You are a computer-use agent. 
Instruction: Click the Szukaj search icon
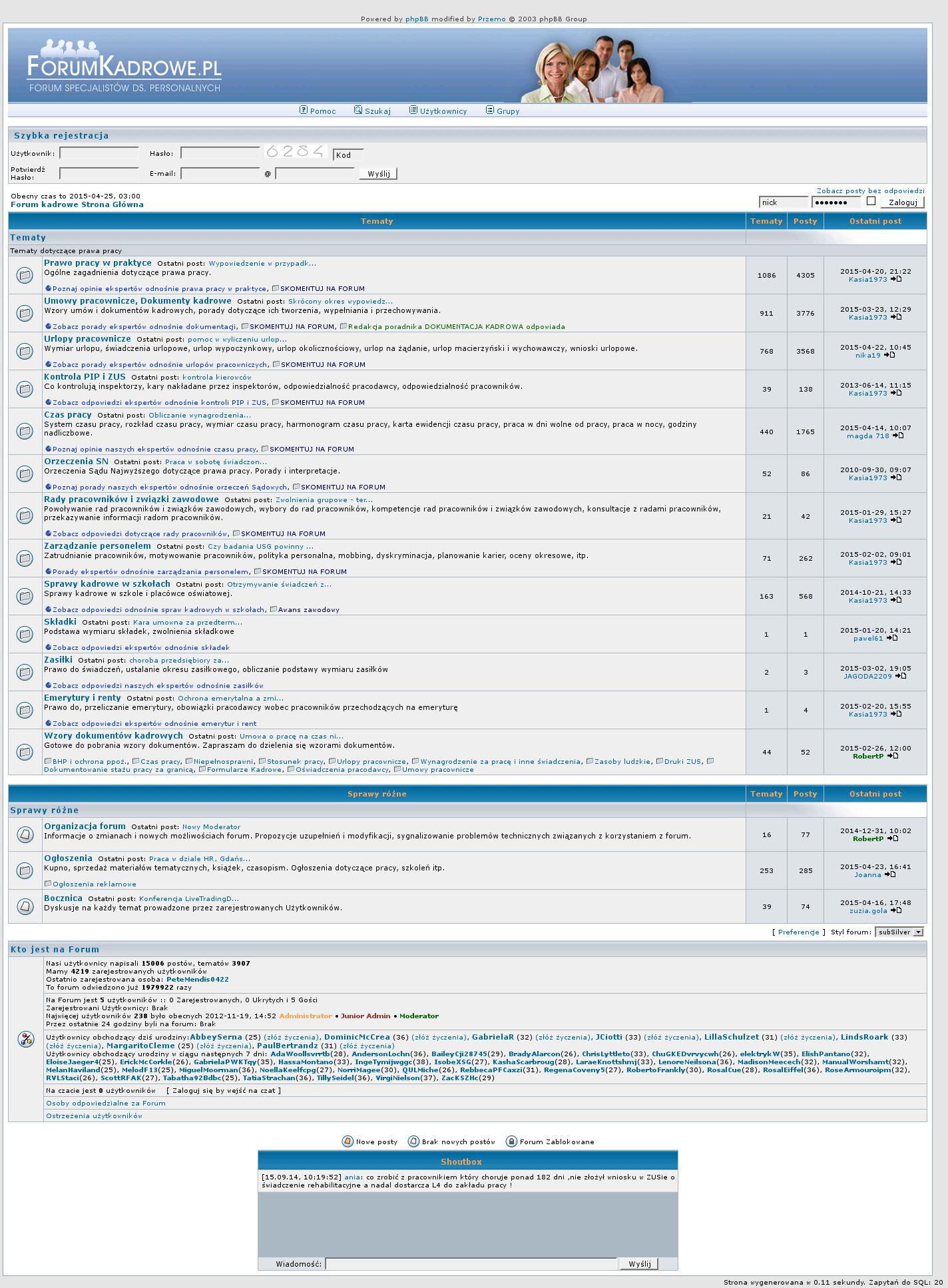(x=358, y=111)
